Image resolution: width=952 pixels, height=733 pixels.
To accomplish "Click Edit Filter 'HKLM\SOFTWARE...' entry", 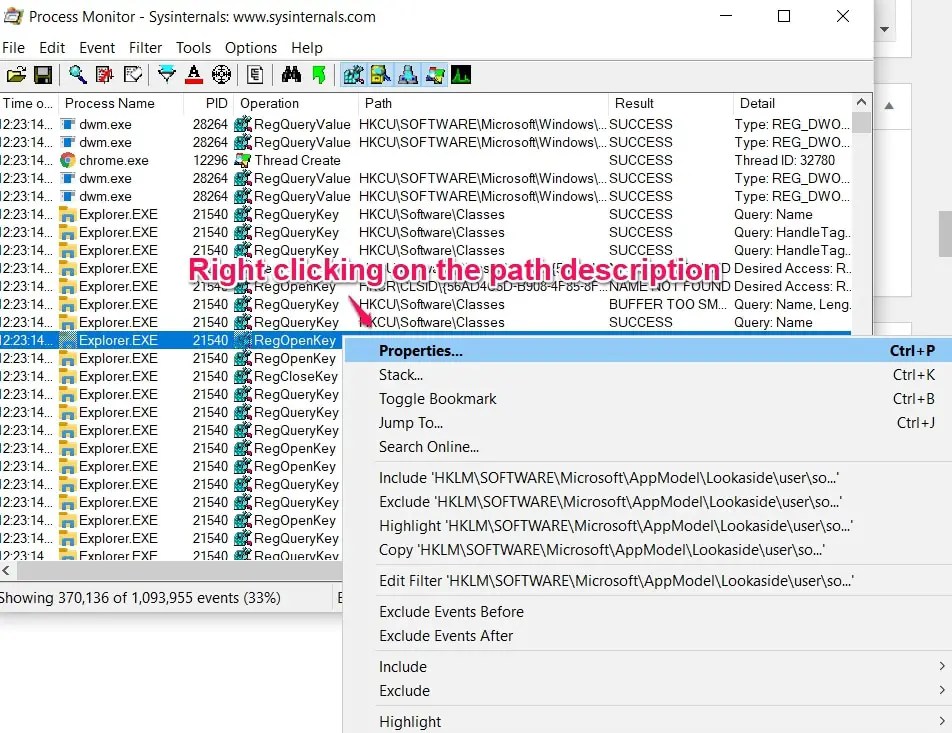I will click(x=648, y=581).
